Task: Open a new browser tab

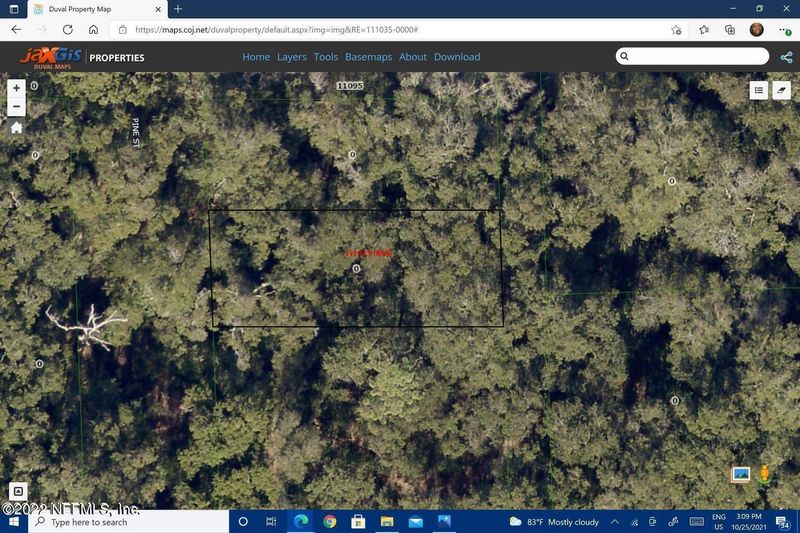Action: 178,9
